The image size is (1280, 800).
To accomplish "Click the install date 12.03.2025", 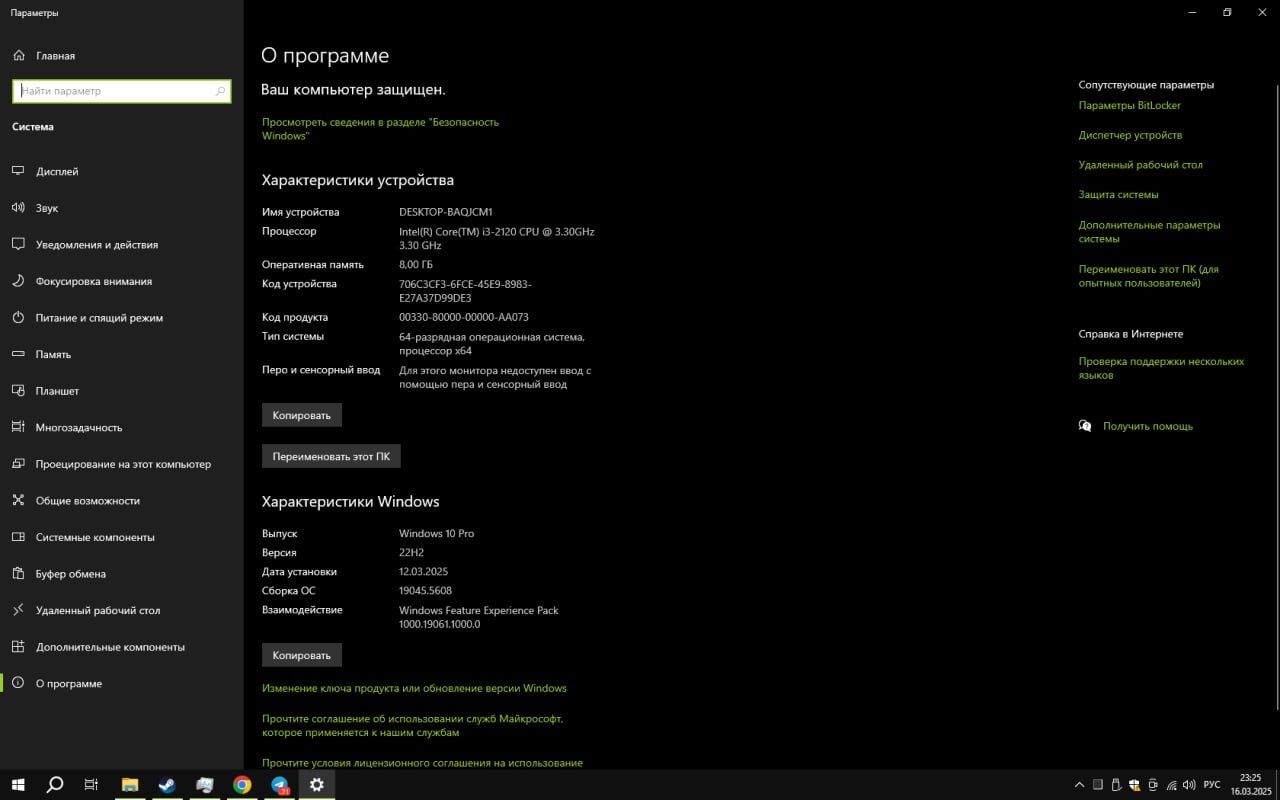I will click(x=424, y=572).
